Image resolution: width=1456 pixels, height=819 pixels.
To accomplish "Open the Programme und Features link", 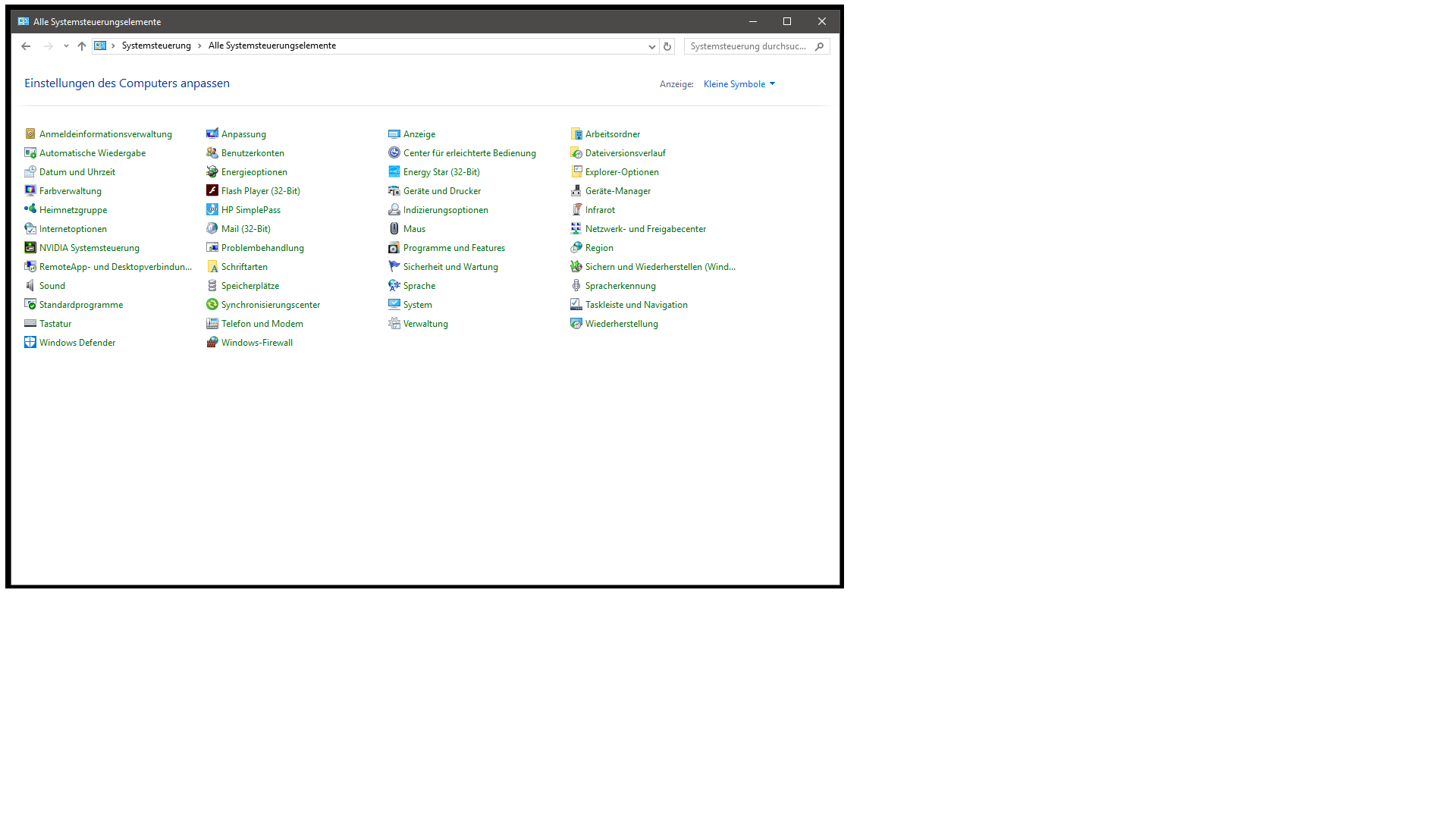I will (x=453, y=248).
